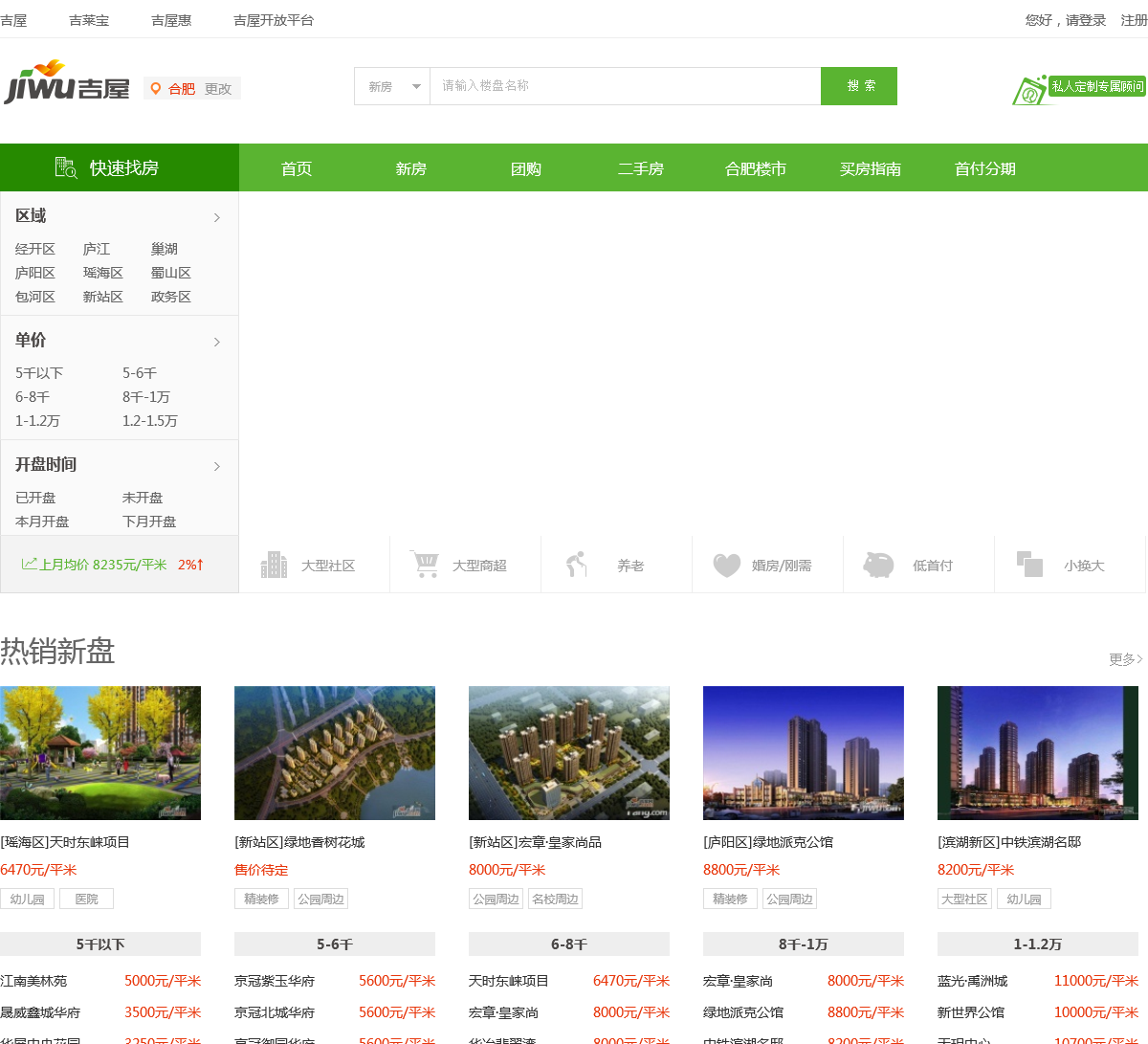Open the 买房指南 navigation tab
The width and height of the screenshot is (1148, 1044).
(871, 168)
